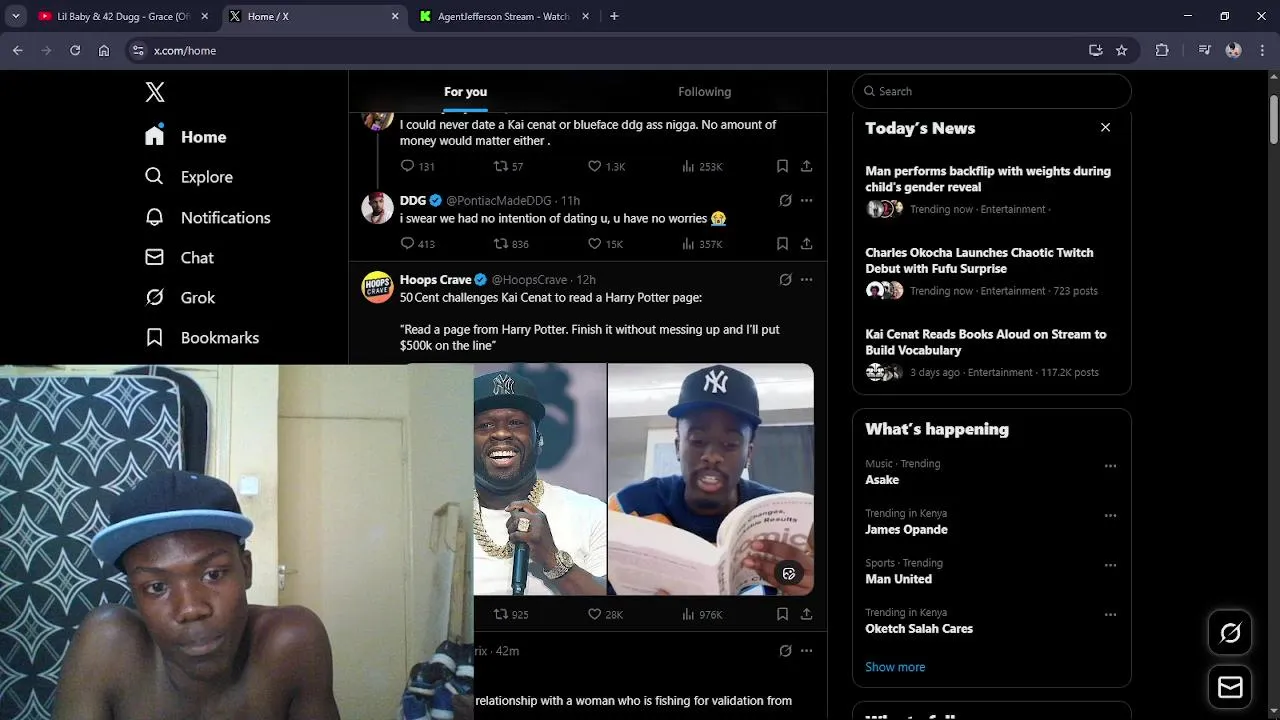This screenshot has width=1280, height=720.
Task: Bookmark this page with the star icon
Action: 1121,50
